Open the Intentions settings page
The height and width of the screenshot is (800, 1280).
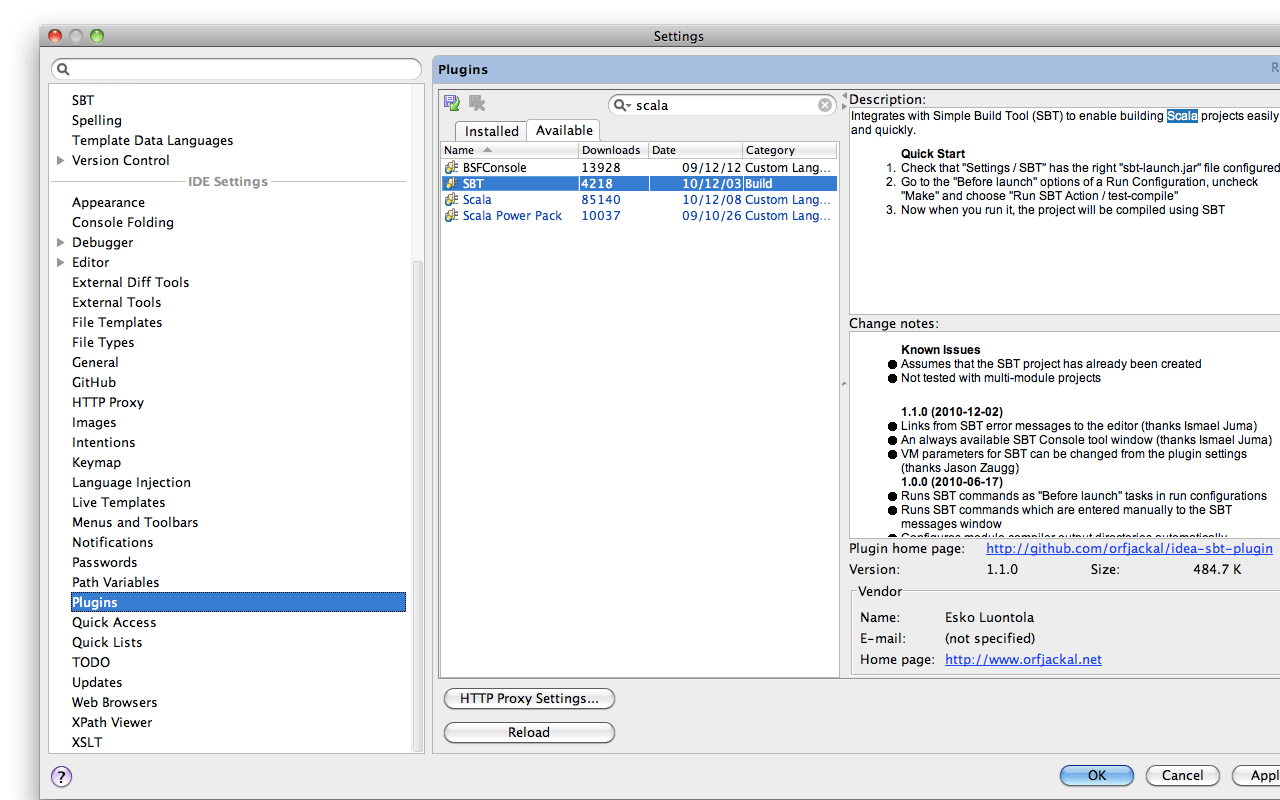coord(103,442)
